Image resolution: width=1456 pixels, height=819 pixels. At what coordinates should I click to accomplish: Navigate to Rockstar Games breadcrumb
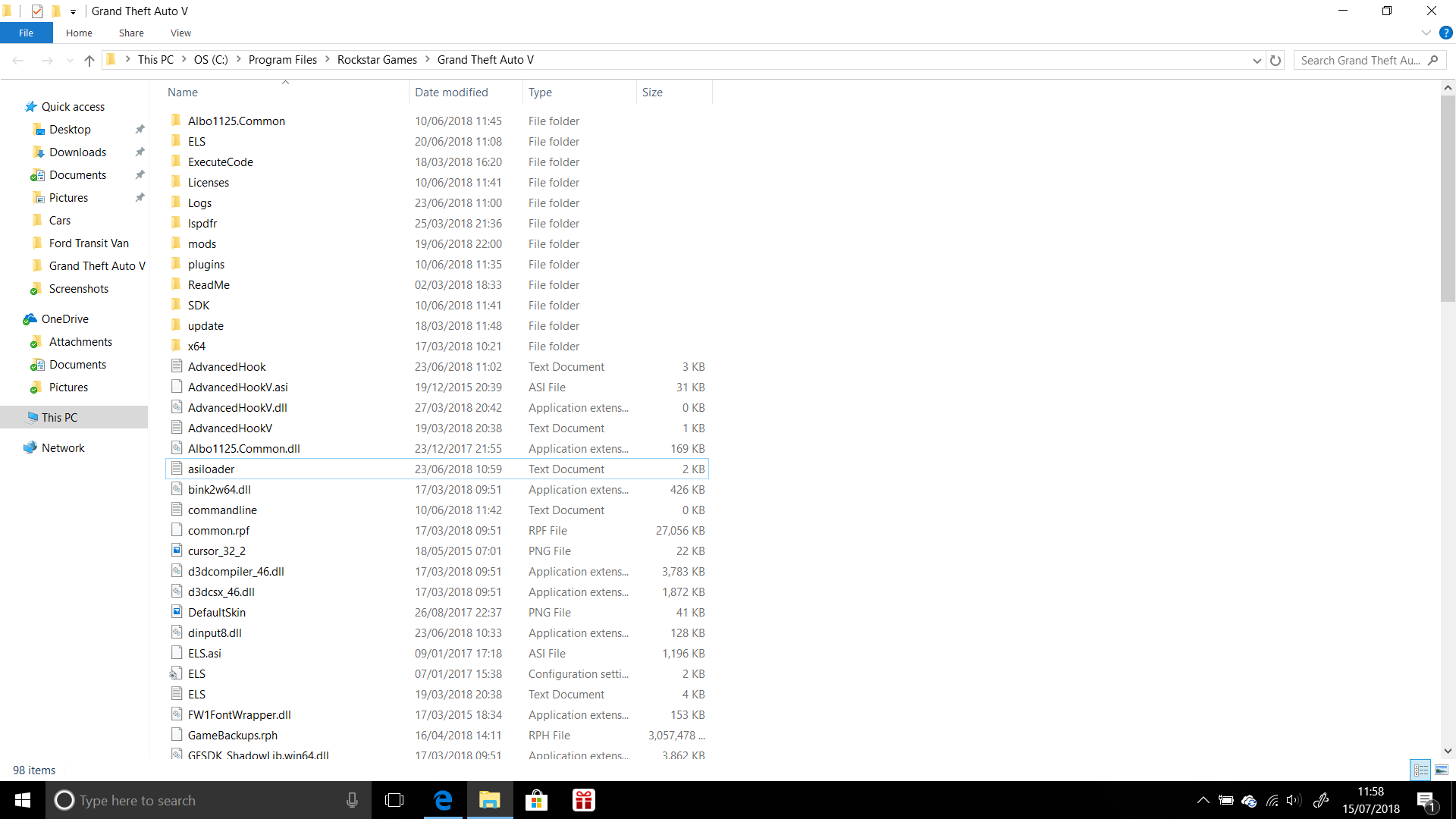click(x=377, y=60)
